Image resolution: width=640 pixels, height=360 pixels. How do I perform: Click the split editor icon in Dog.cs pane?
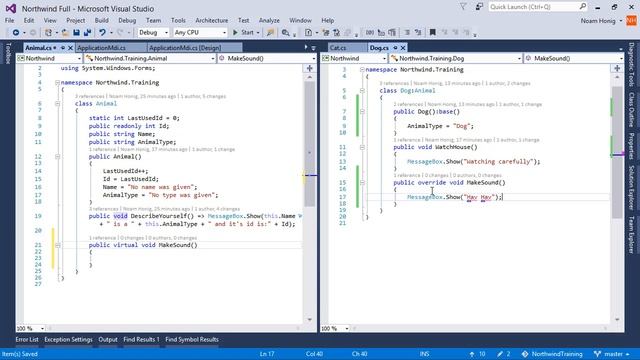[x=617, y=68]
